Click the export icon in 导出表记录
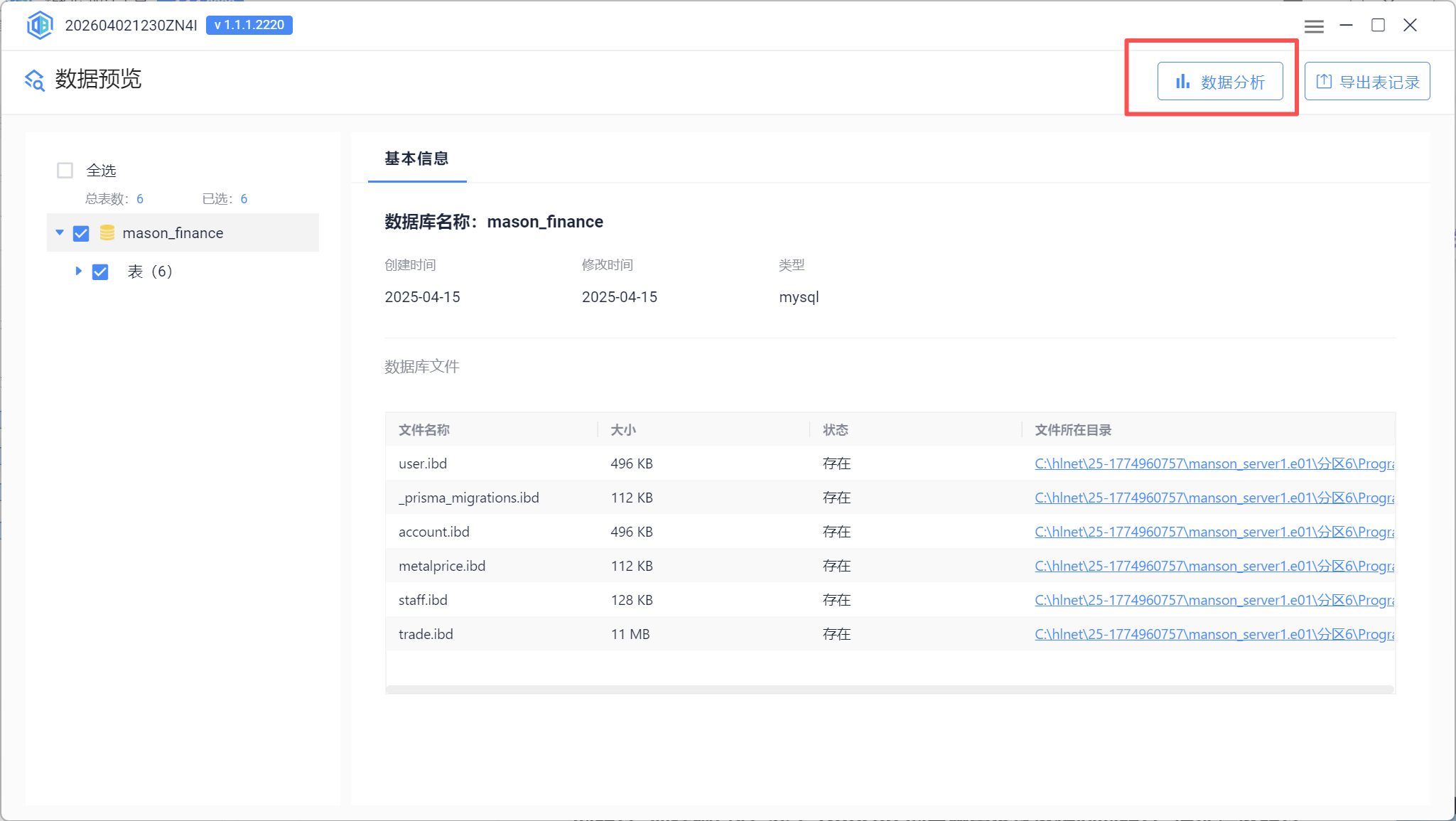Viewport: 1456px width, 821px height. tap(1324, 82)
